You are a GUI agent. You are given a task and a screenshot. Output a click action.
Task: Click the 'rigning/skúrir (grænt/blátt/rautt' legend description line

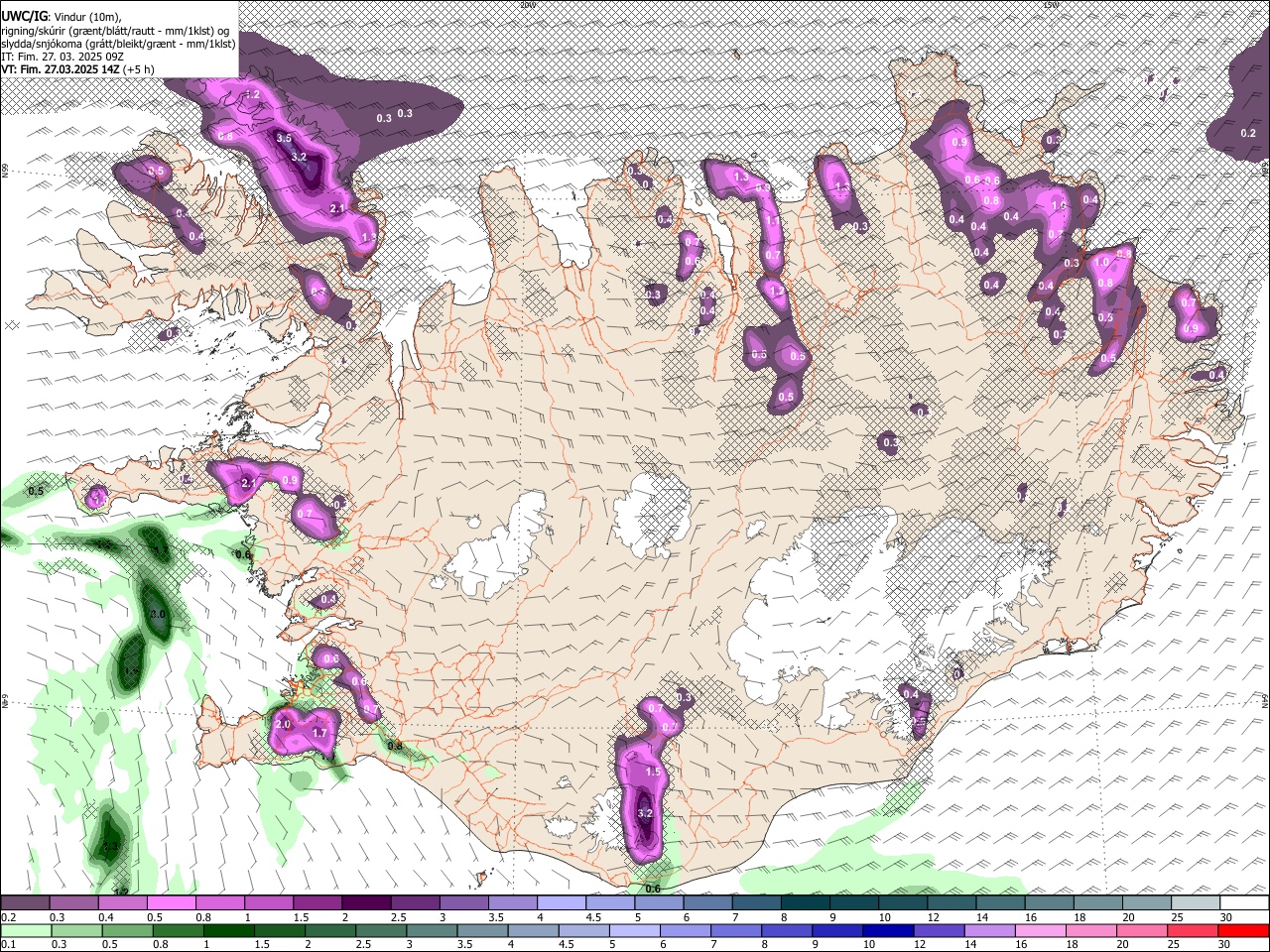115,30
